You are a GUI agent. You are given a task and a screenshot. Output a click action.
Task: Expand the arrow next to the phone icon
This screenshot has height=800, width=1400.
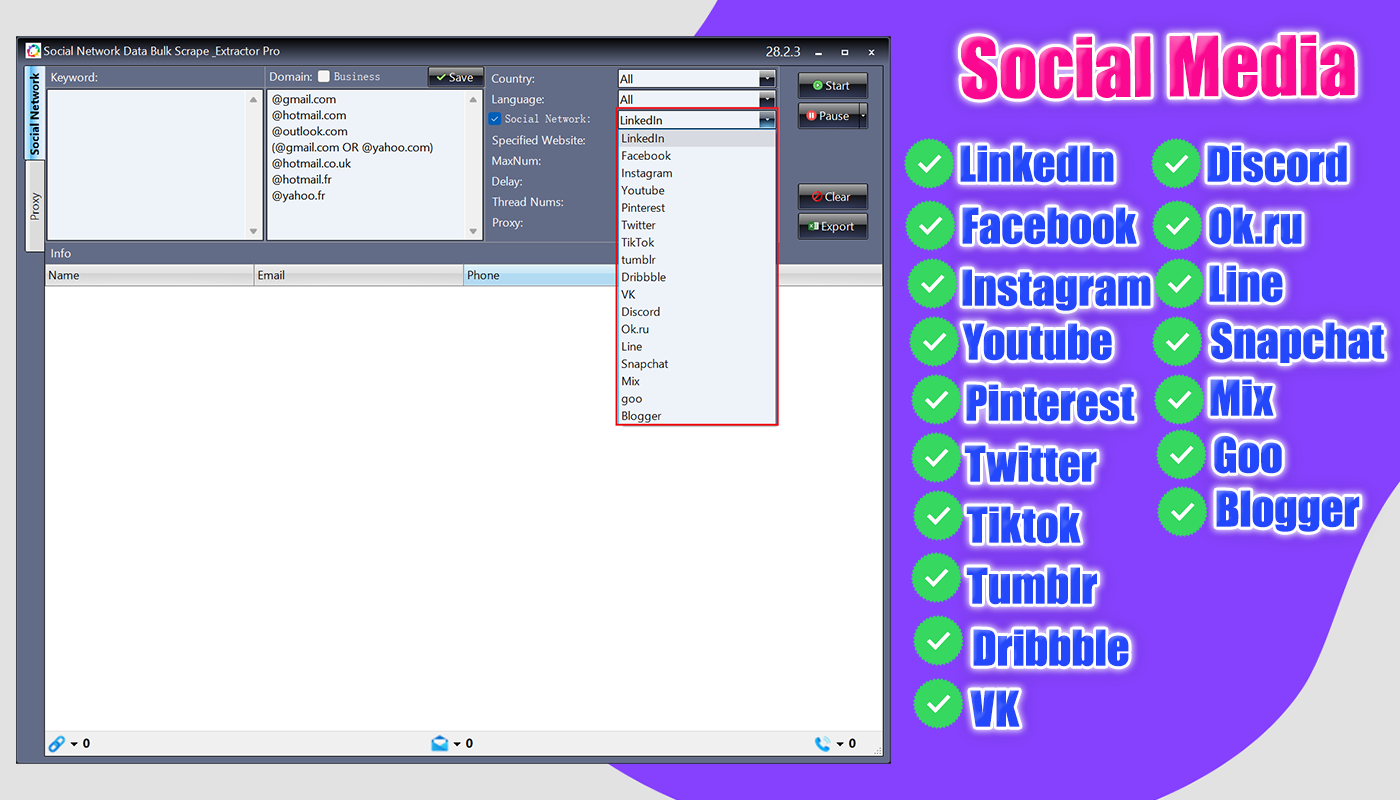(840, 744)
